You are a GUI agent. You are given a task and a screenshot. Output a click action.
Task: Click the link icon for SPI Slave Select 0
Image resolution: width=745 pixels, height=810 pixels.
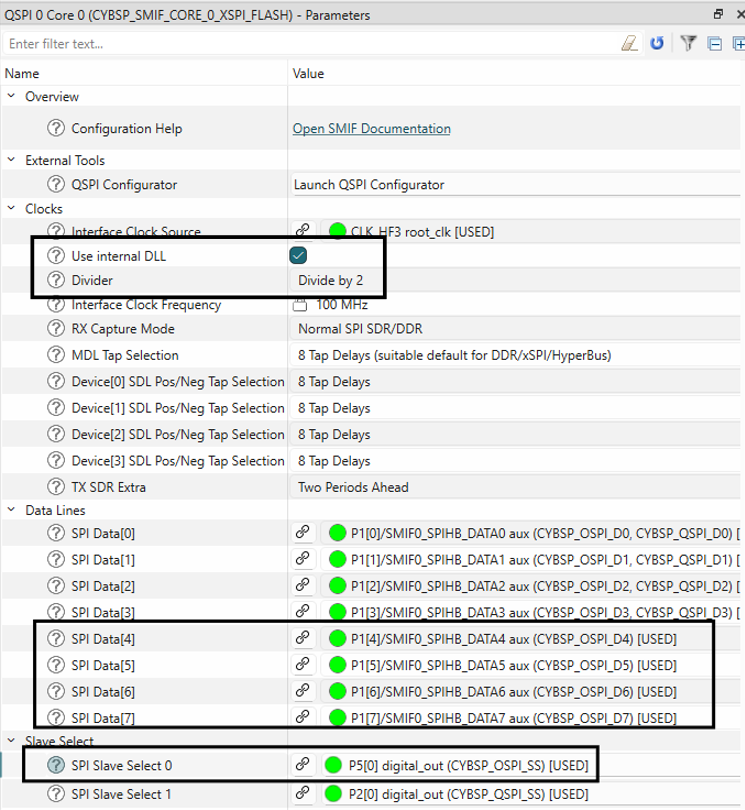click(301, 766)
